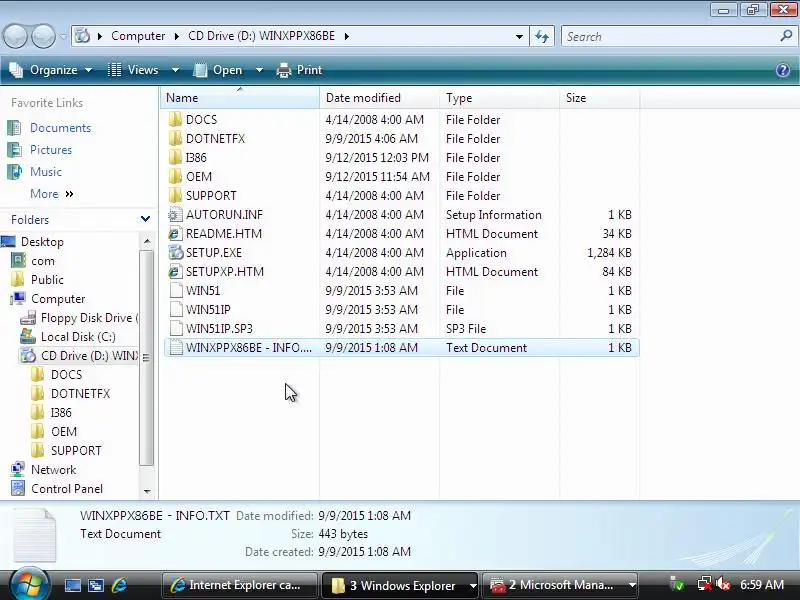Sort by the Name column header
This screenshot has width=800, height=600.
pos(240,97)
